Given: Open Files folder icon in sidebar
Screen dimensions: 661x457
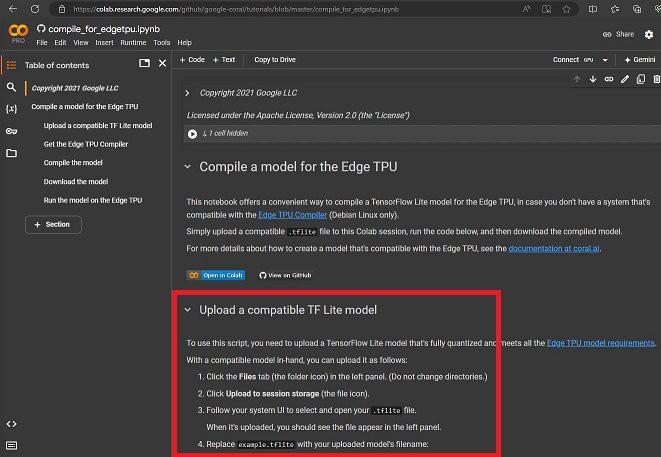Looking at the screenshot, I should 11,153.
